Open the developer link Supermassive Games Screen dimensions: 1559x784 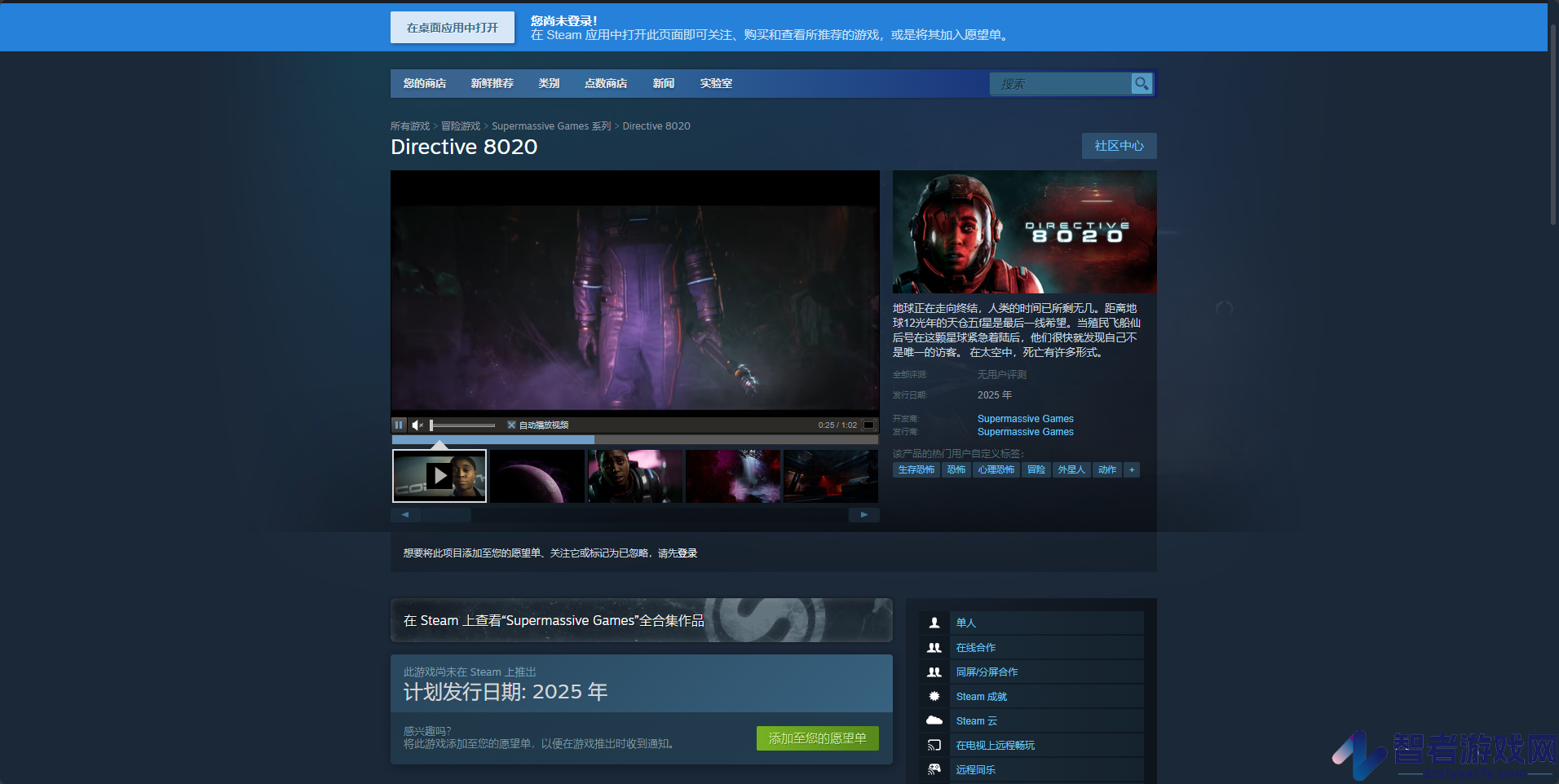(1026, 419)
